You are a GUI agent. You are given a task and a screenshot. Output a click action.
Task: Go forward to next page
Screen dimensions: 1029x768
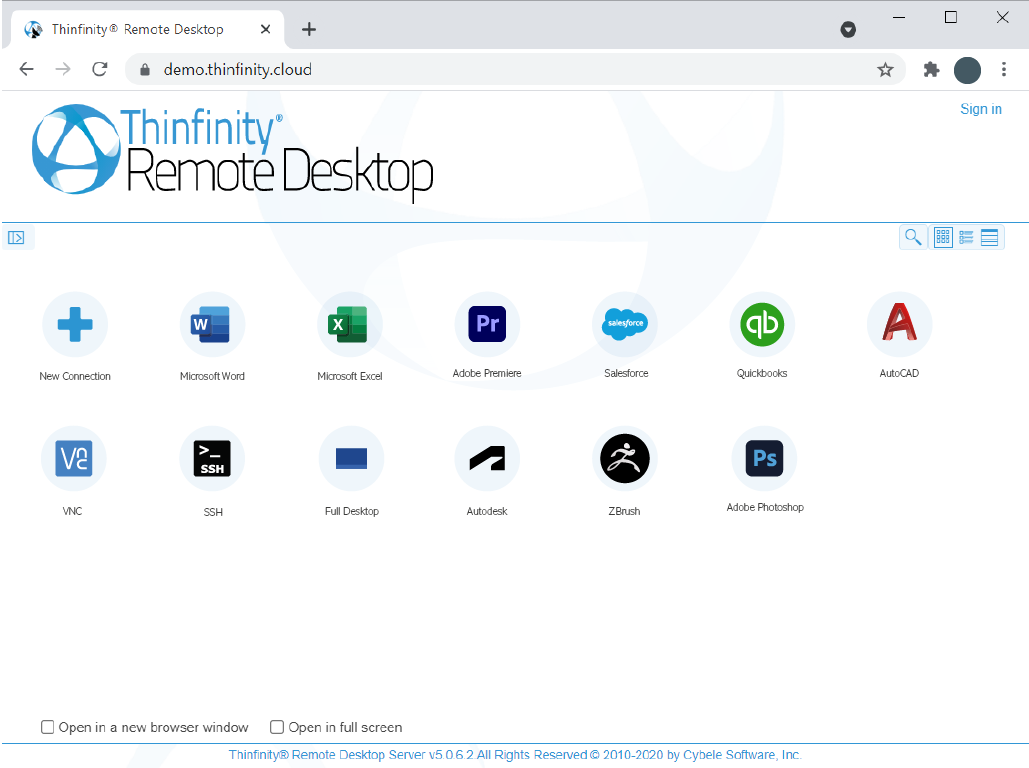[63, 69]
